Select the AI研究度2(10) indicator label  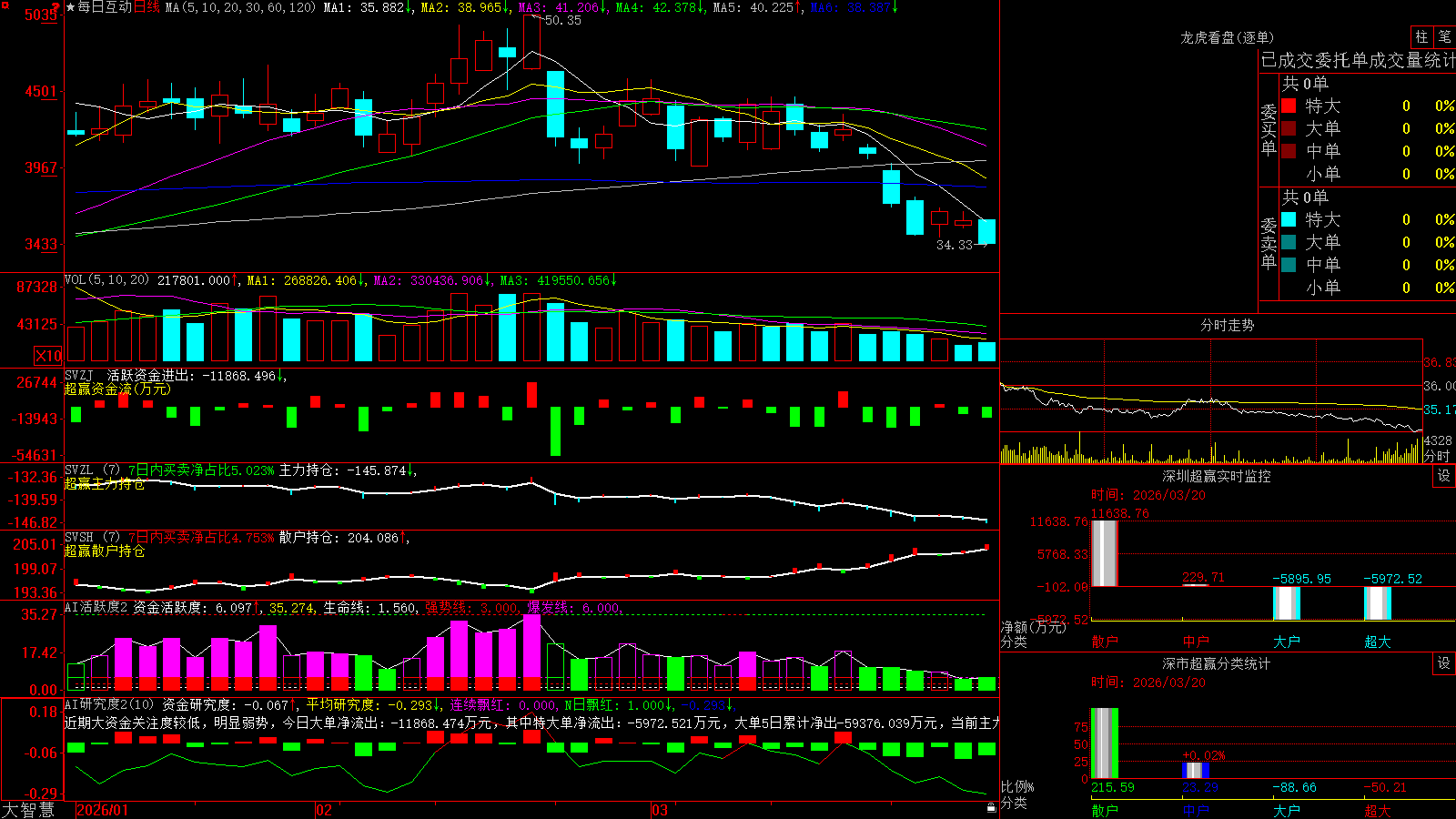pyautogui.click(x=109, y=704)
